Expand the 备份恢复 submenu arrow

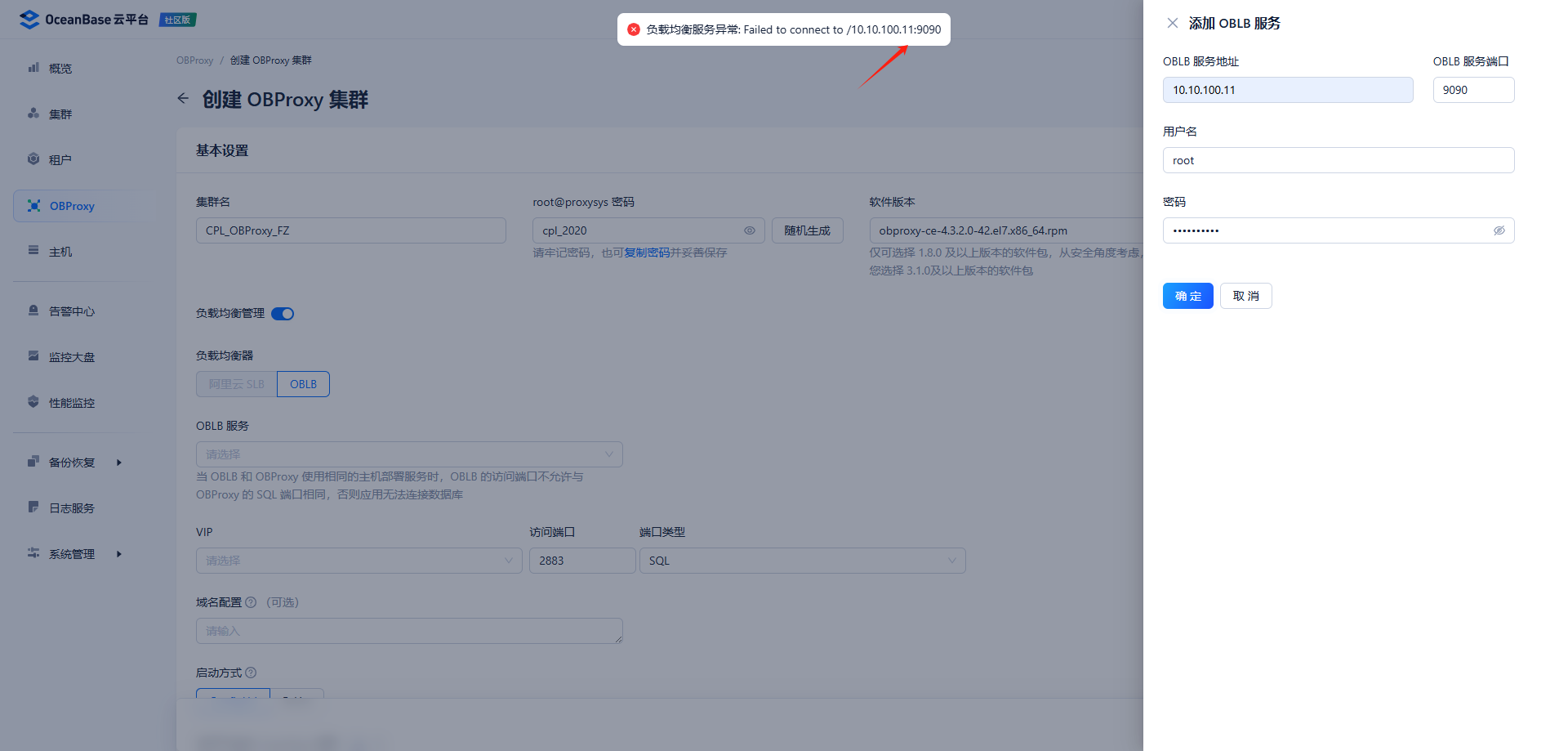coord(119,463)
